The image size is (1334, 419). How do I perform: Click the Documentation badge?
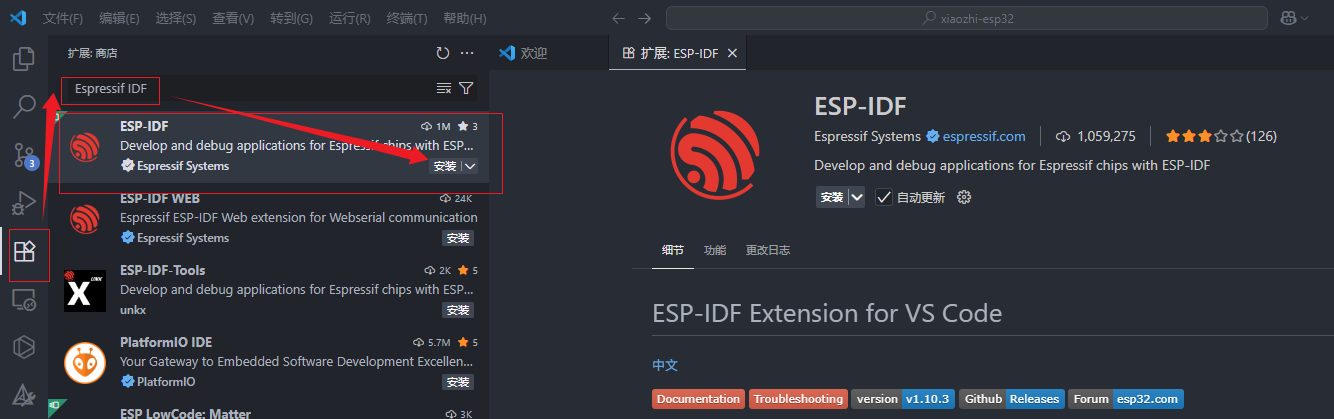698,398
